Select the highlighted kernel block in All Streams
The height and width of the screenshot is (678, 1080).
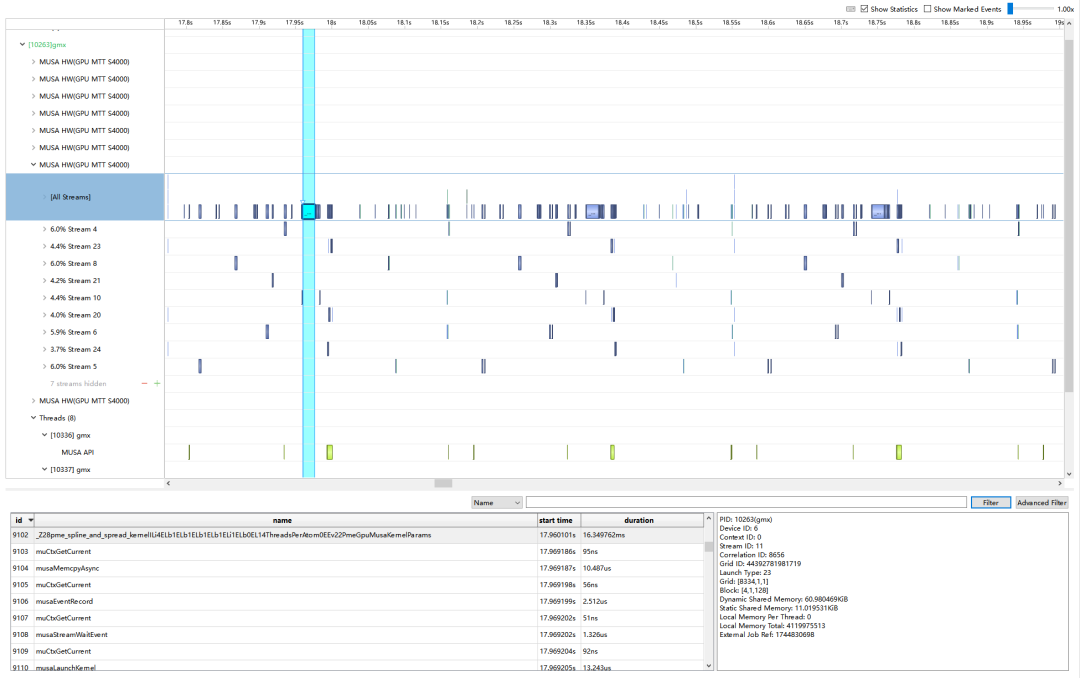308,211
